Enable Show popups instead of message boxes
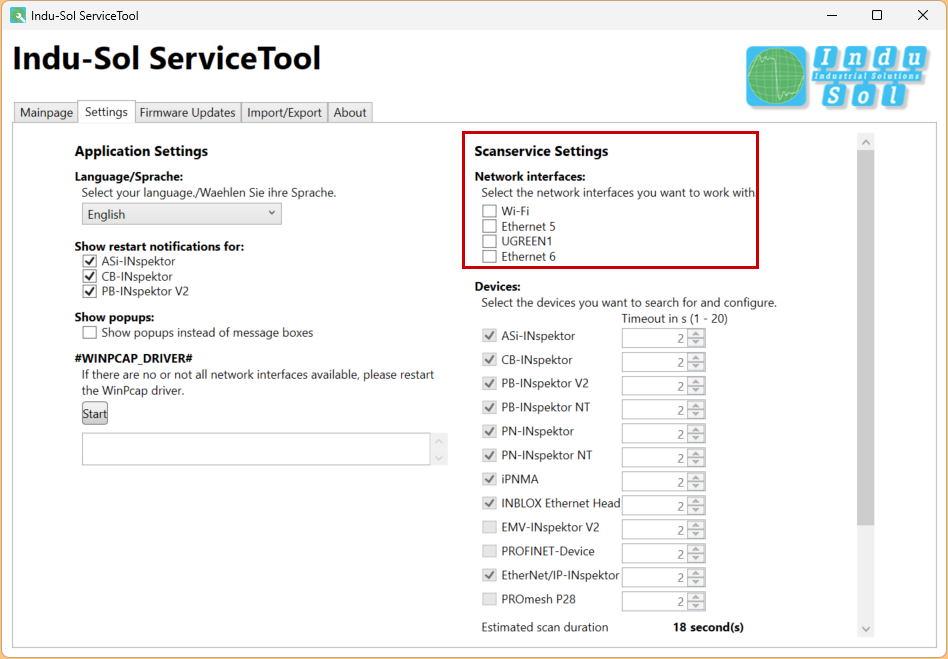This screenshot has width=948, height=659. (89, 333)
